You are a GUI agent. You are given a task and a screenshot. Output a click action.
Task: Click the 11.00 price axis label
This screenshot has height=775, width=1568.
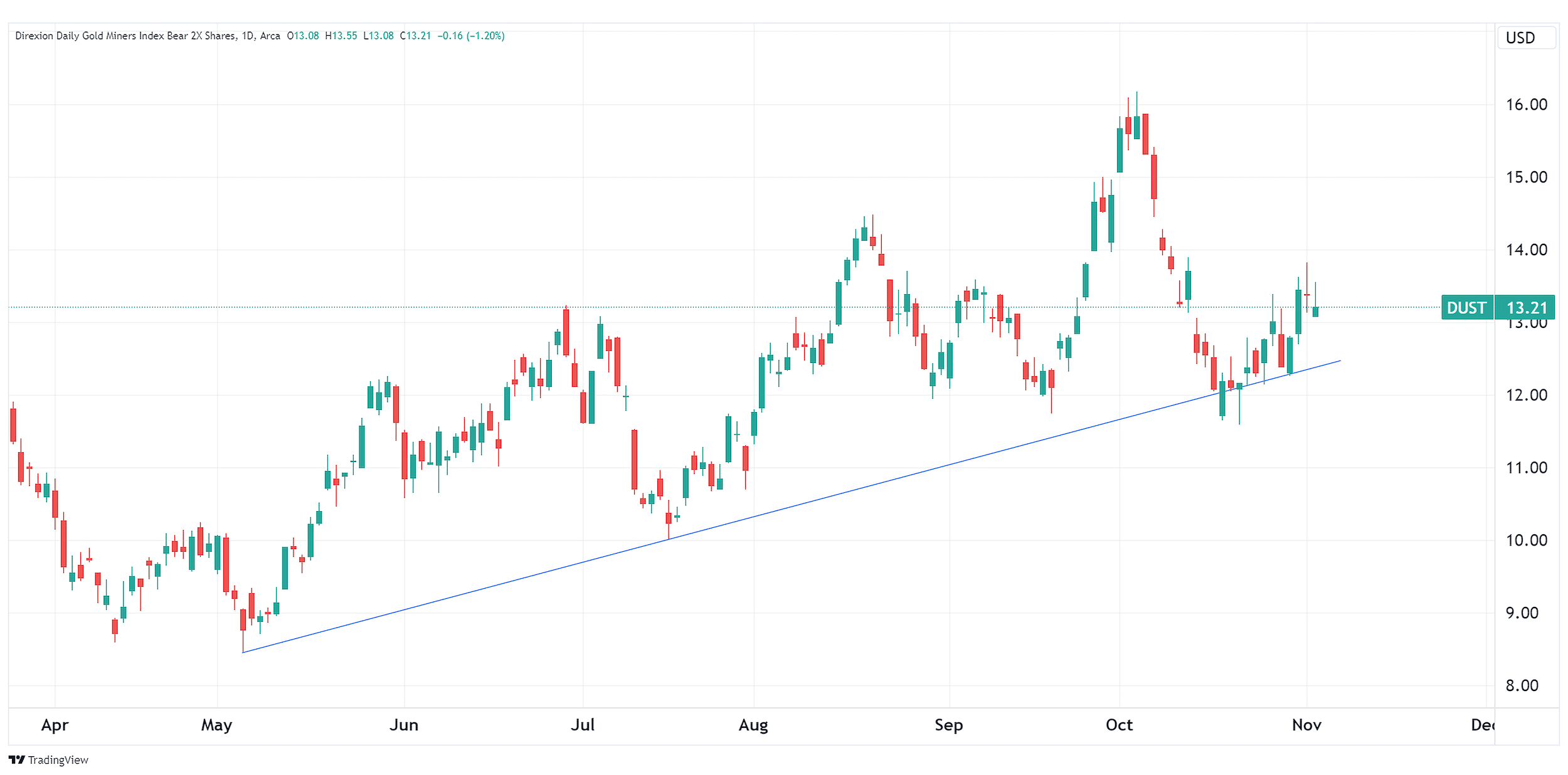1526,468
